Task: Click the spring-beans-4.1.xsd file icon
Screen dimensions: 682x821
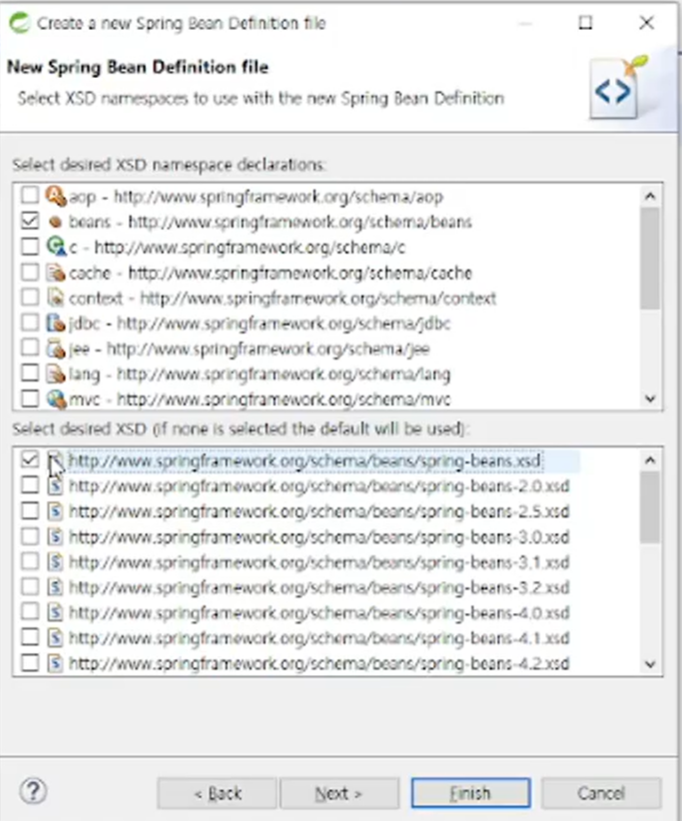Action: click(55, 638)
